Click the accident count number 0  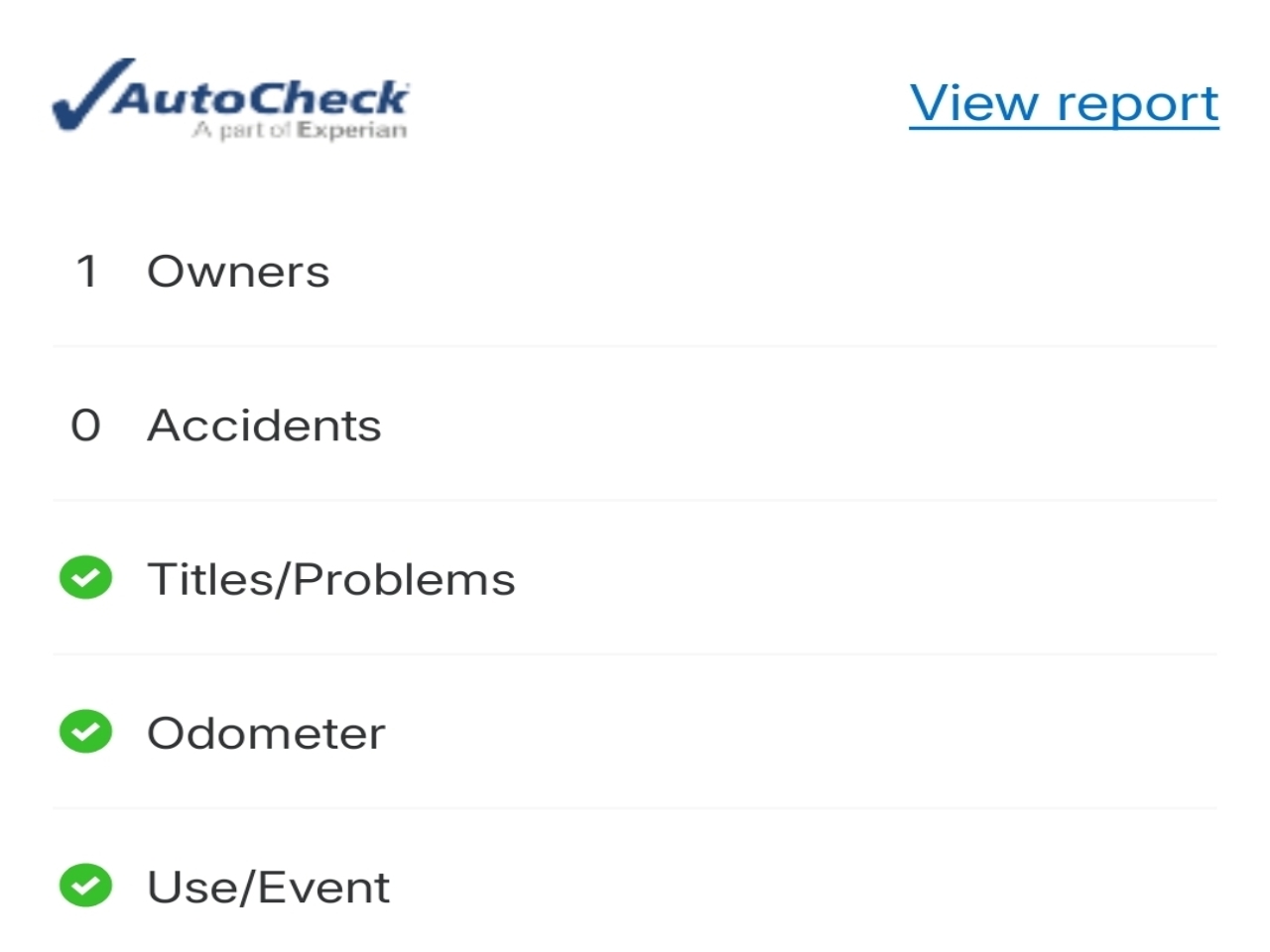86,425
